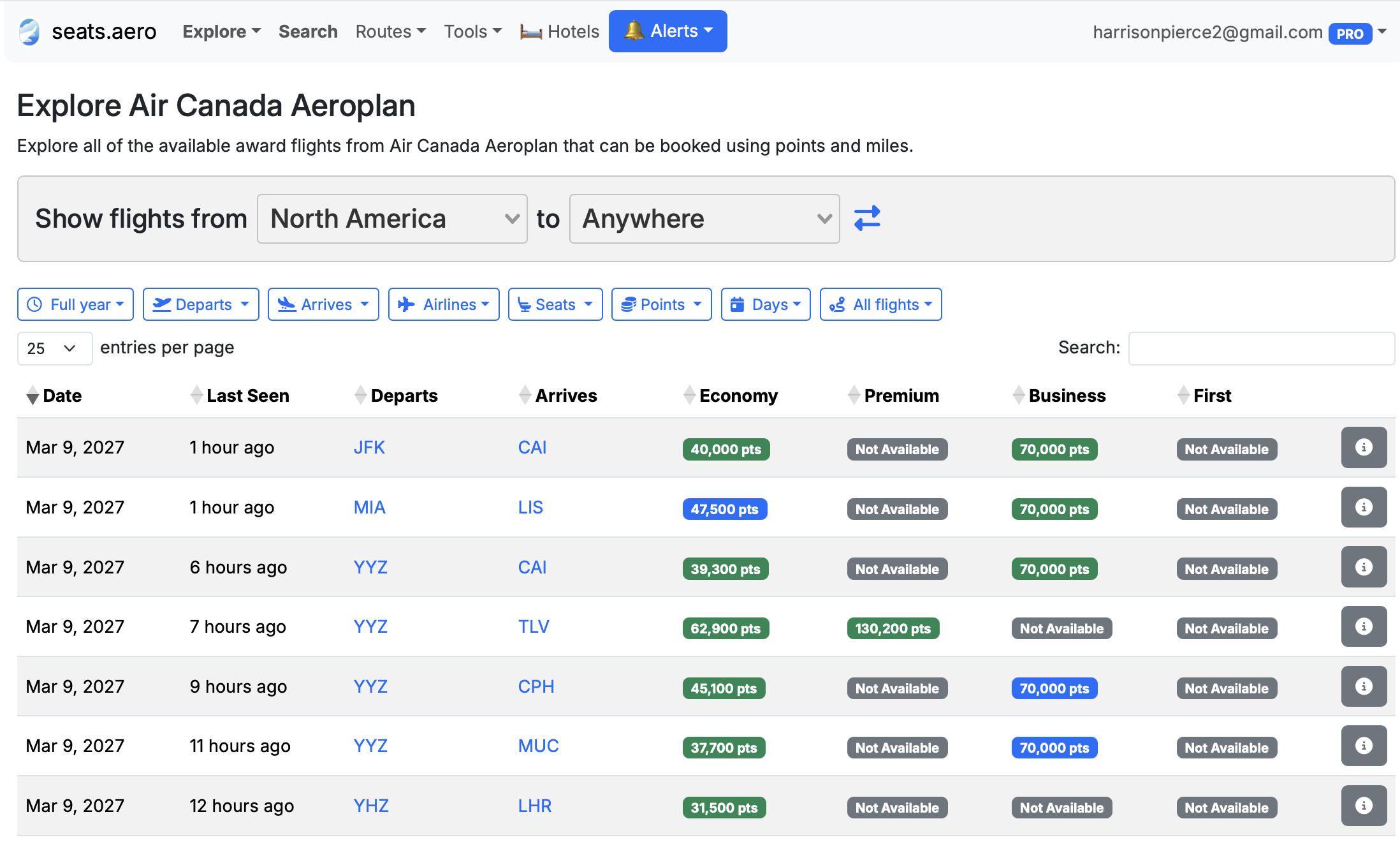This screenshot has width=1400, height=842.
Task: Open JFK departure airport link
Action: coord(369,447)
